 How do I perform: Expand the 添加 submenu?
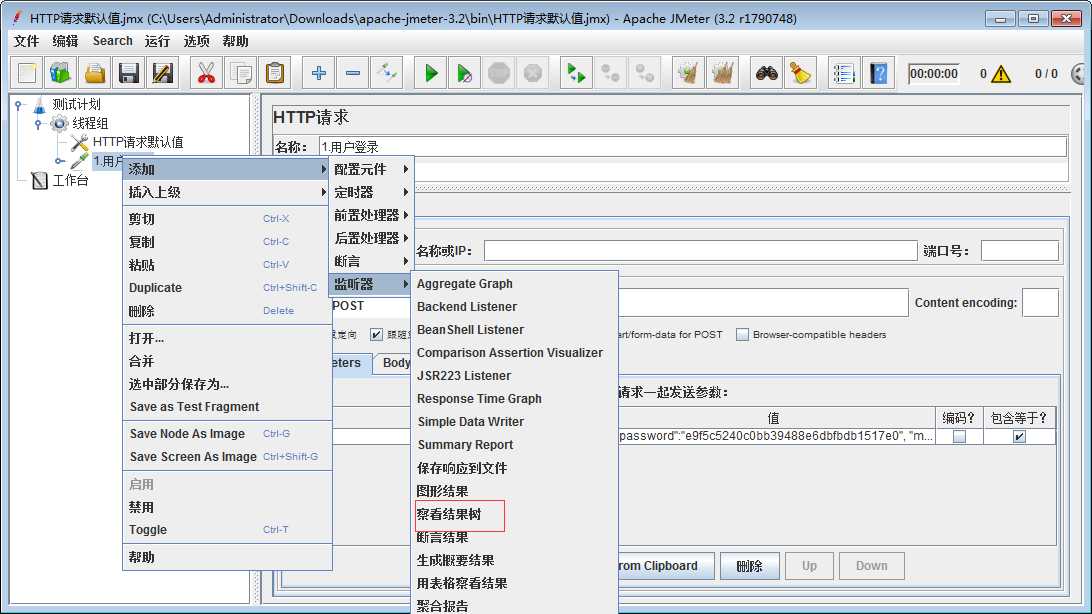tap(226, 169)
